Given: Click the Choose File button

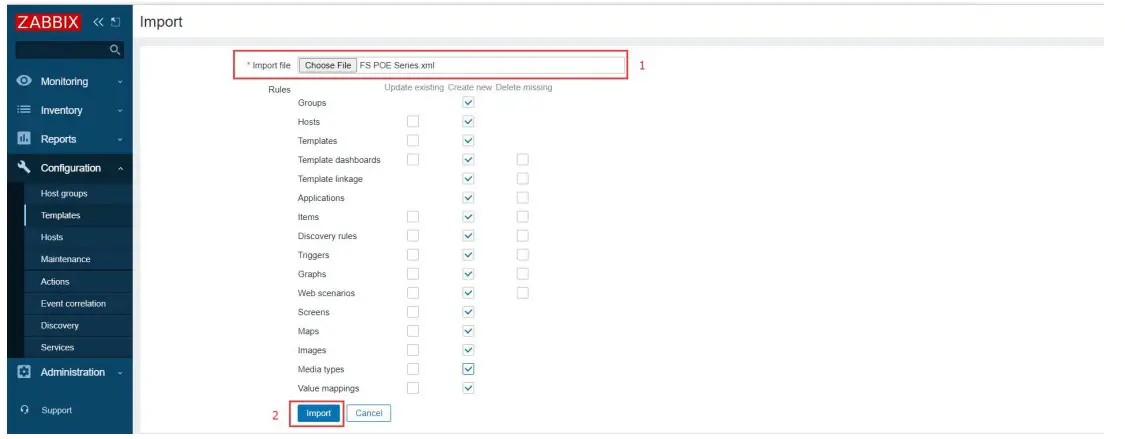Looking at the screenshot, I should pos(328,65).
